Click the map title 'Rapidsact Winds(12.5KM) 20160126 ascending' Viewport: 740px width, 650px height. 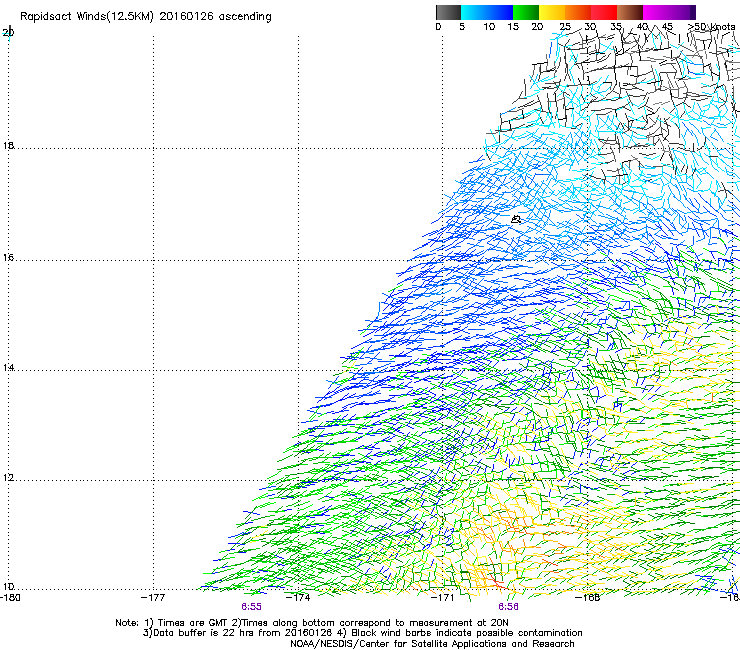coord(146,17)
